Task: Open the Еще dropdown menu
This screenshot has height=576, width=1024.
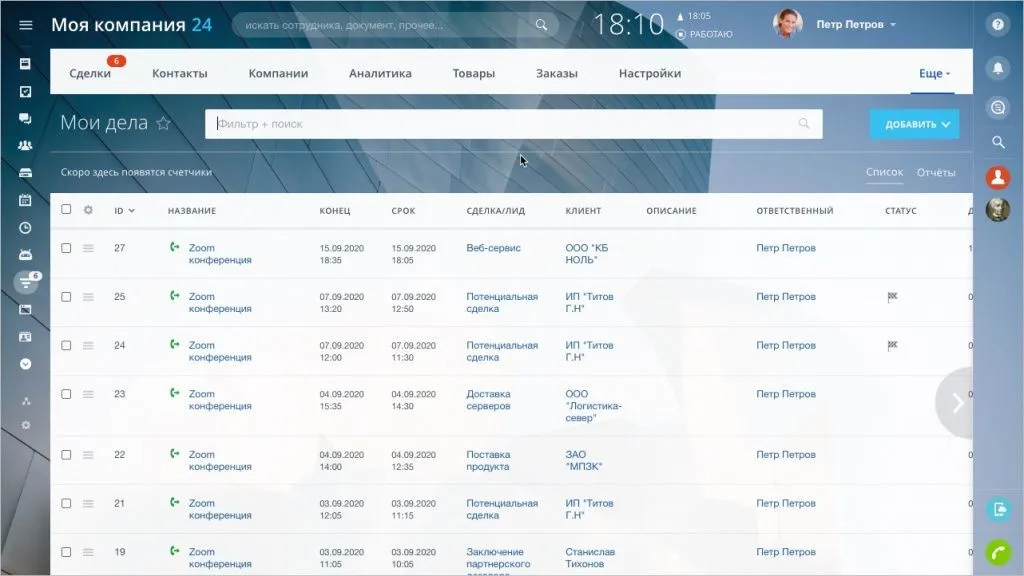Action: pos(934,73)
